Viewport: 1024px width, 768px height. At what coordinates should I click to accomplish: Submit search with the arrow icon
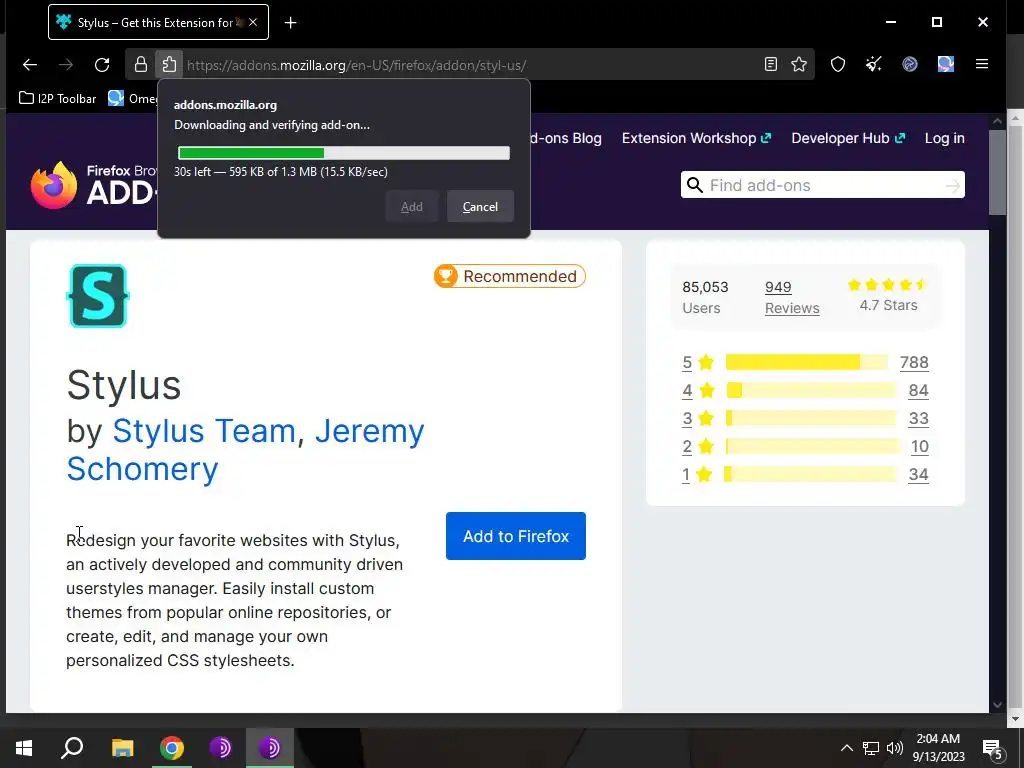click(x=953, y=186)
